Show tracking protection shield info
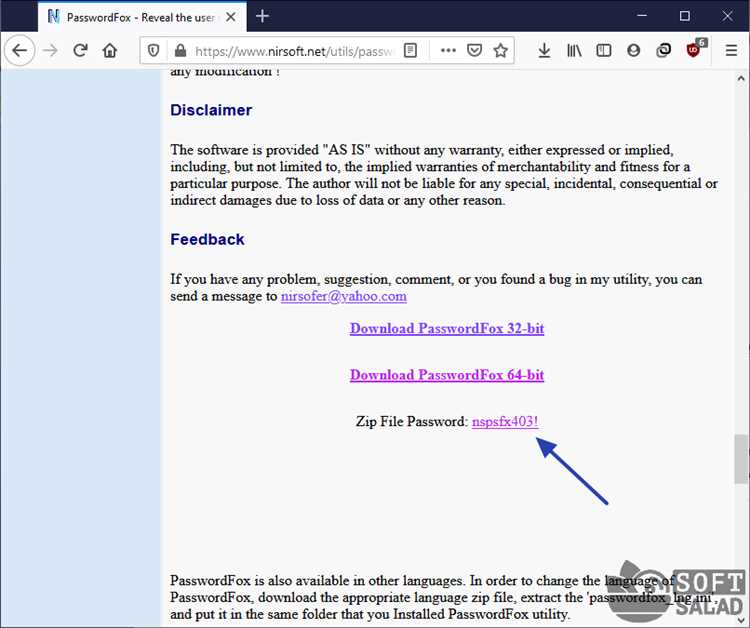Screen dimensions: 750x628 click(x=154, y=50)
